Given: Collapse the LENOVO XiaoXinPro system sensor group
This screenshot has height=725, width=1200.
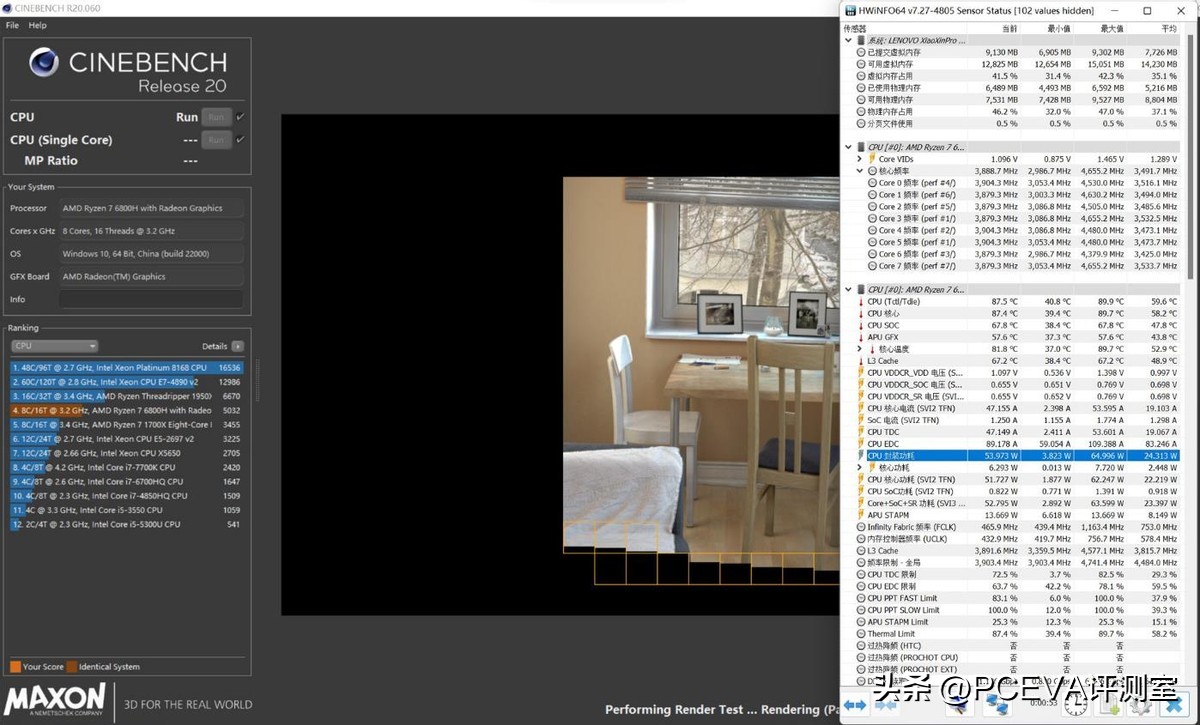Looking at the screenshot, I should 849,41.
